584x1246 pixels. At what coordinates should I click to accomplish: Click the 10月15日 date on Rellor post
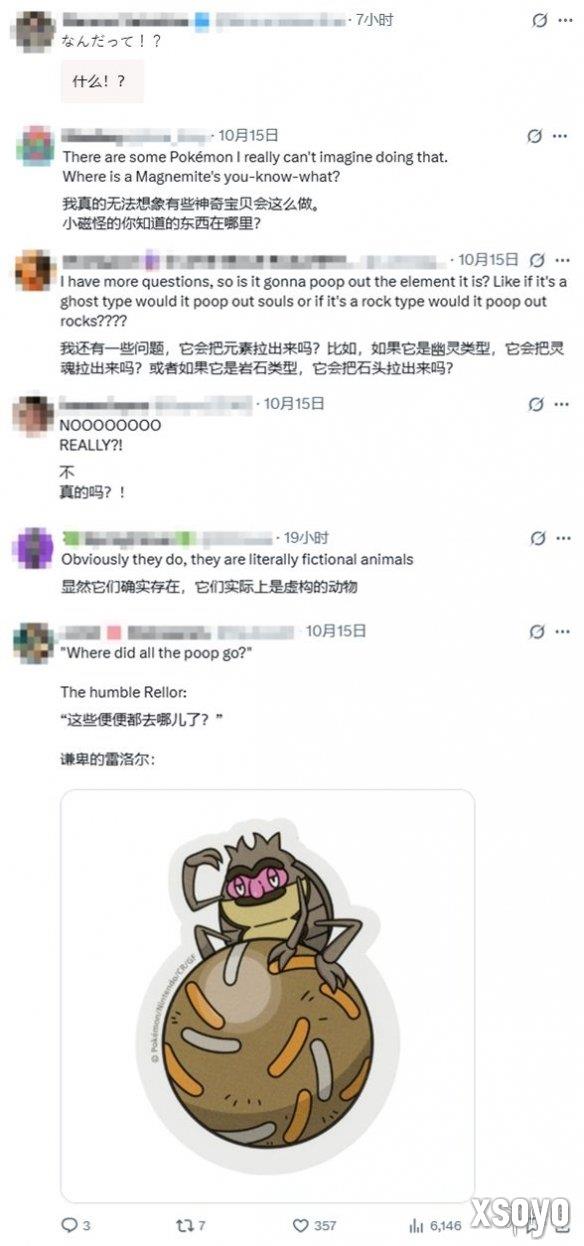tap(336, 631)
